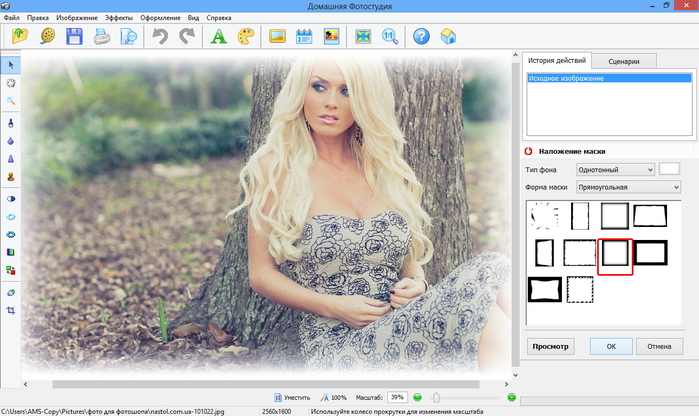Click the calendar creation icon

tap(305, 37)
